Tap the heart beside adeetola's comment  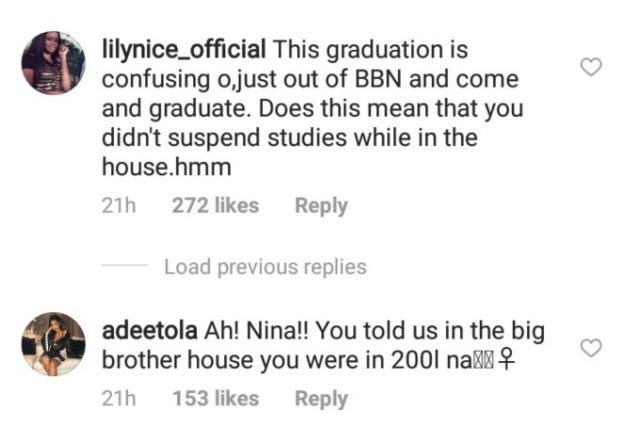point(592,349)
